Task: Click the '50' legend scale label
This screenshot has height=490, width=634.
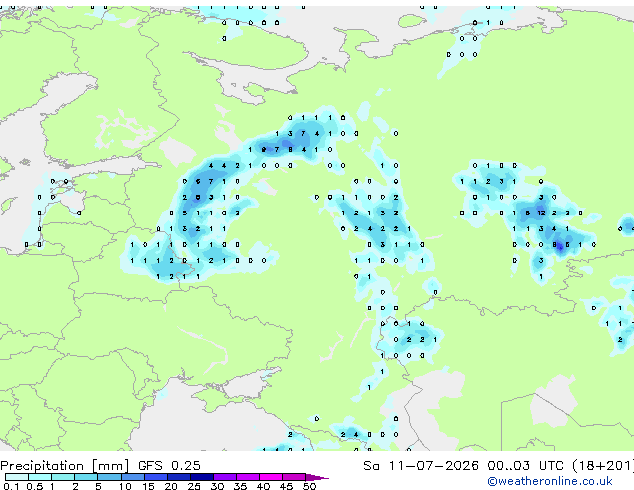Action: click(309, 486)
